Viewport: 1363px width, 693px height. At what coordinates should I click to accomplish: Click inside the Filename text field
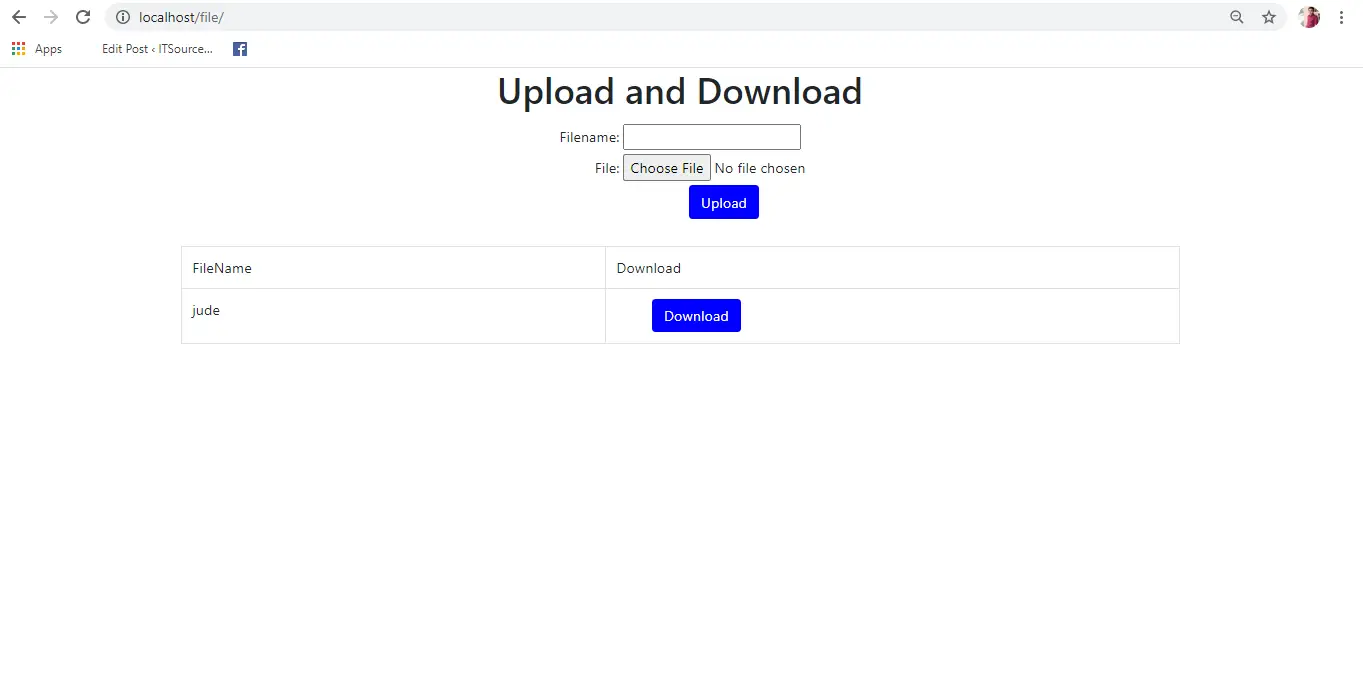click(x=711, y=137)
